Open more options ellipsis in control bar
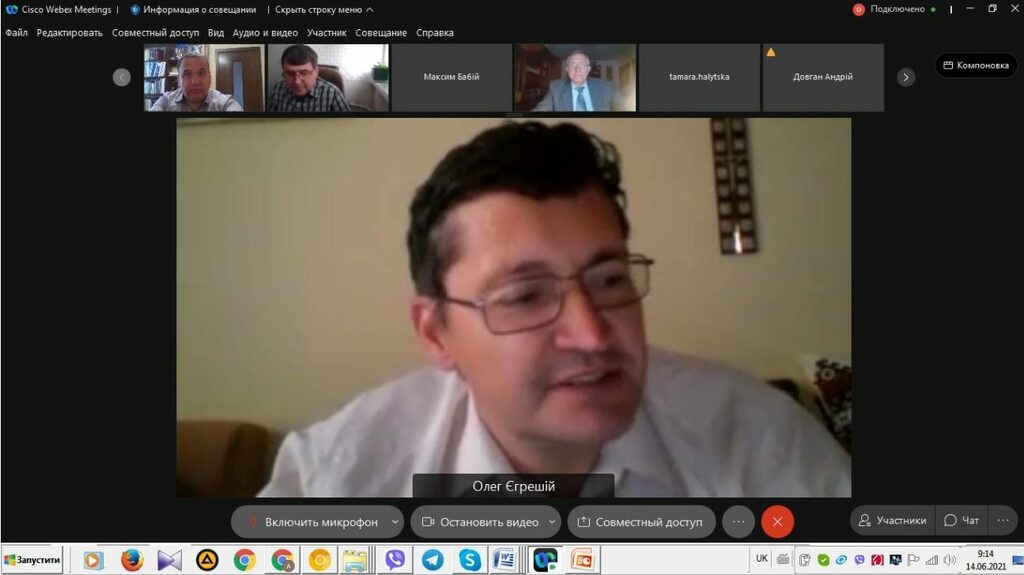Image resolution: width=1024 pixels, height=575 pixels. pyautogui.click(x=738, y=522)
